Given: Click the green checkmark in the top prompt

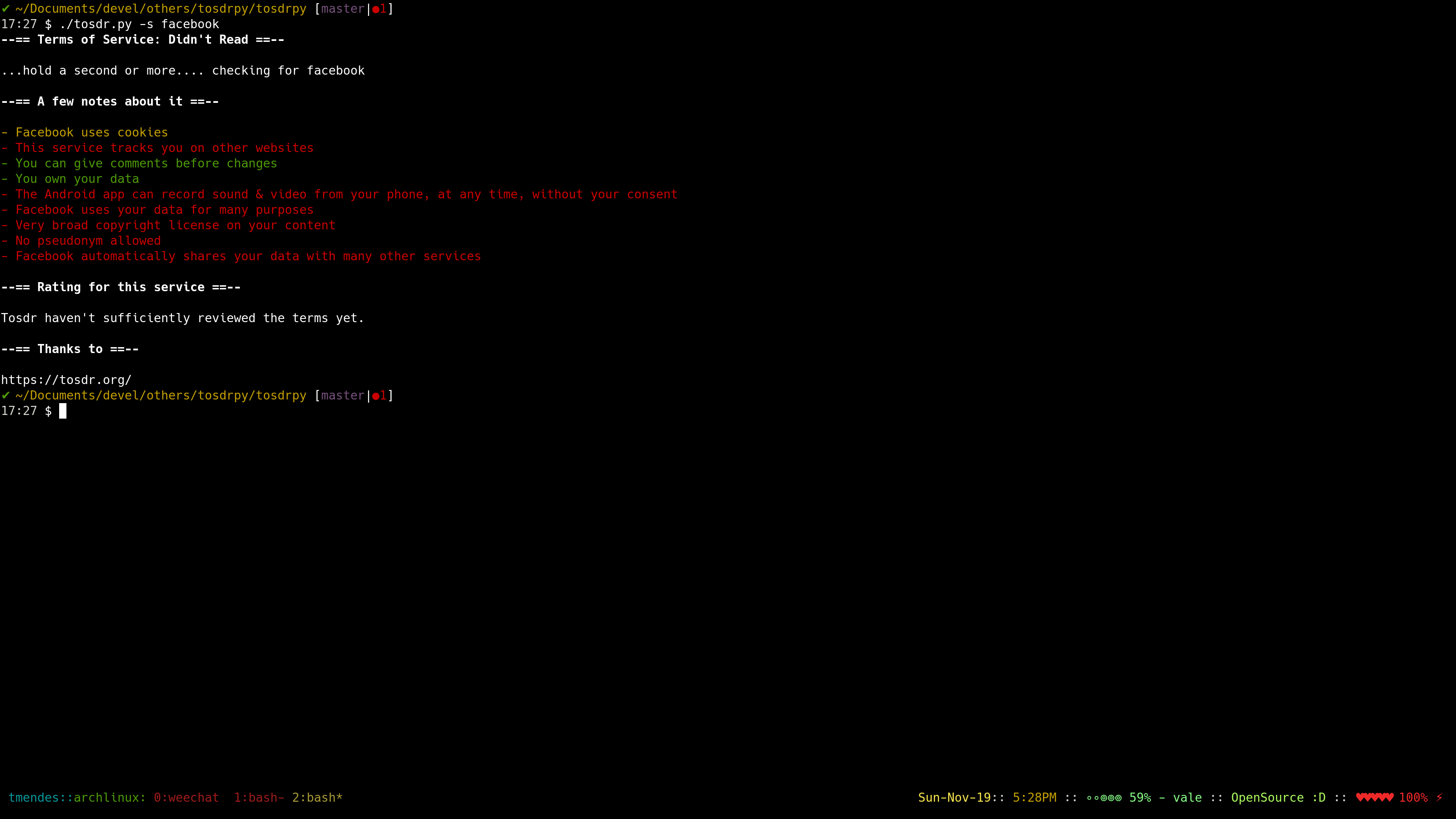Looking at the screenshot, I should click(5, 9).
